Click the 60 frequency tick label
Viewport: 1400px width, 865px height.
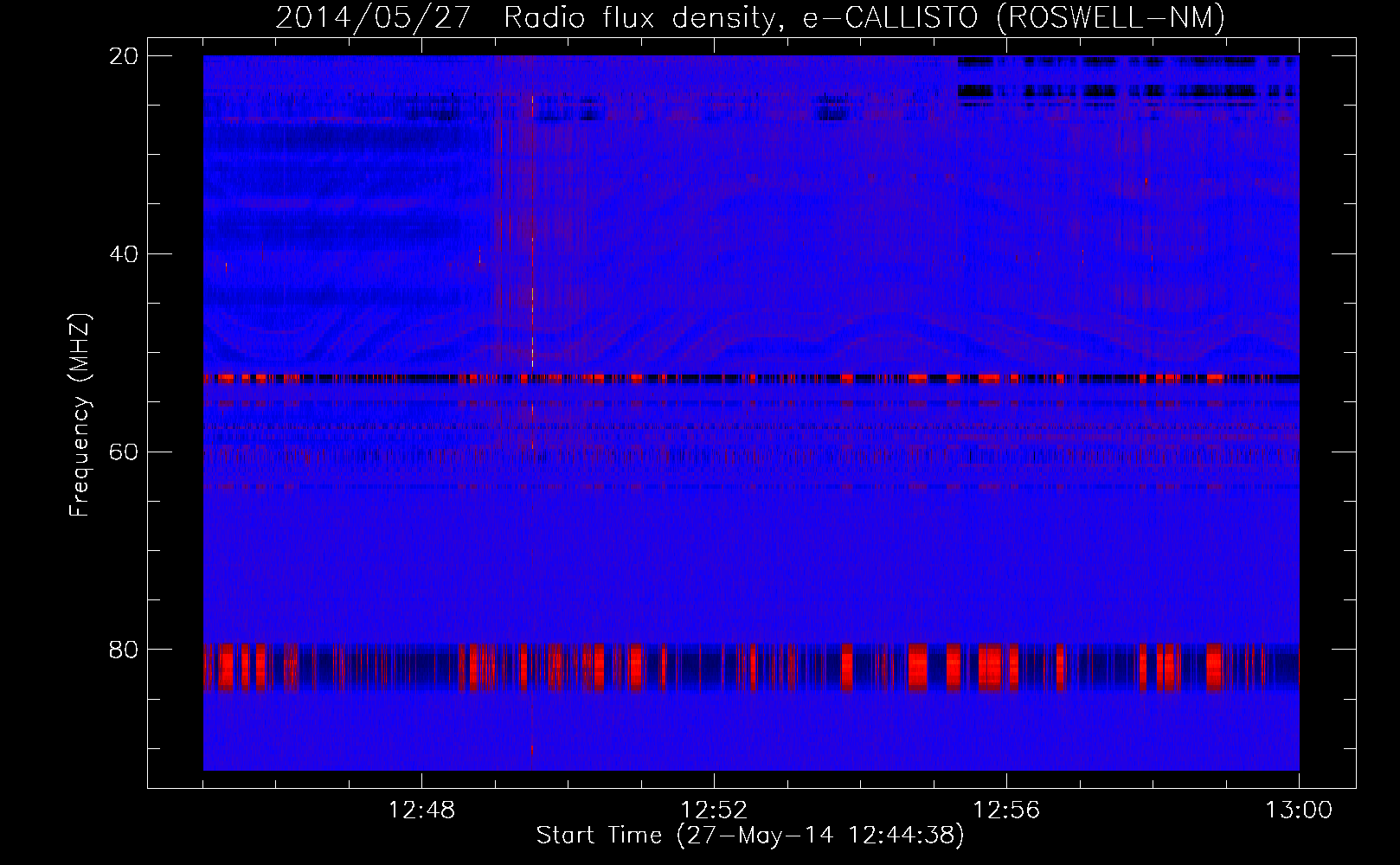pos(123,452)
